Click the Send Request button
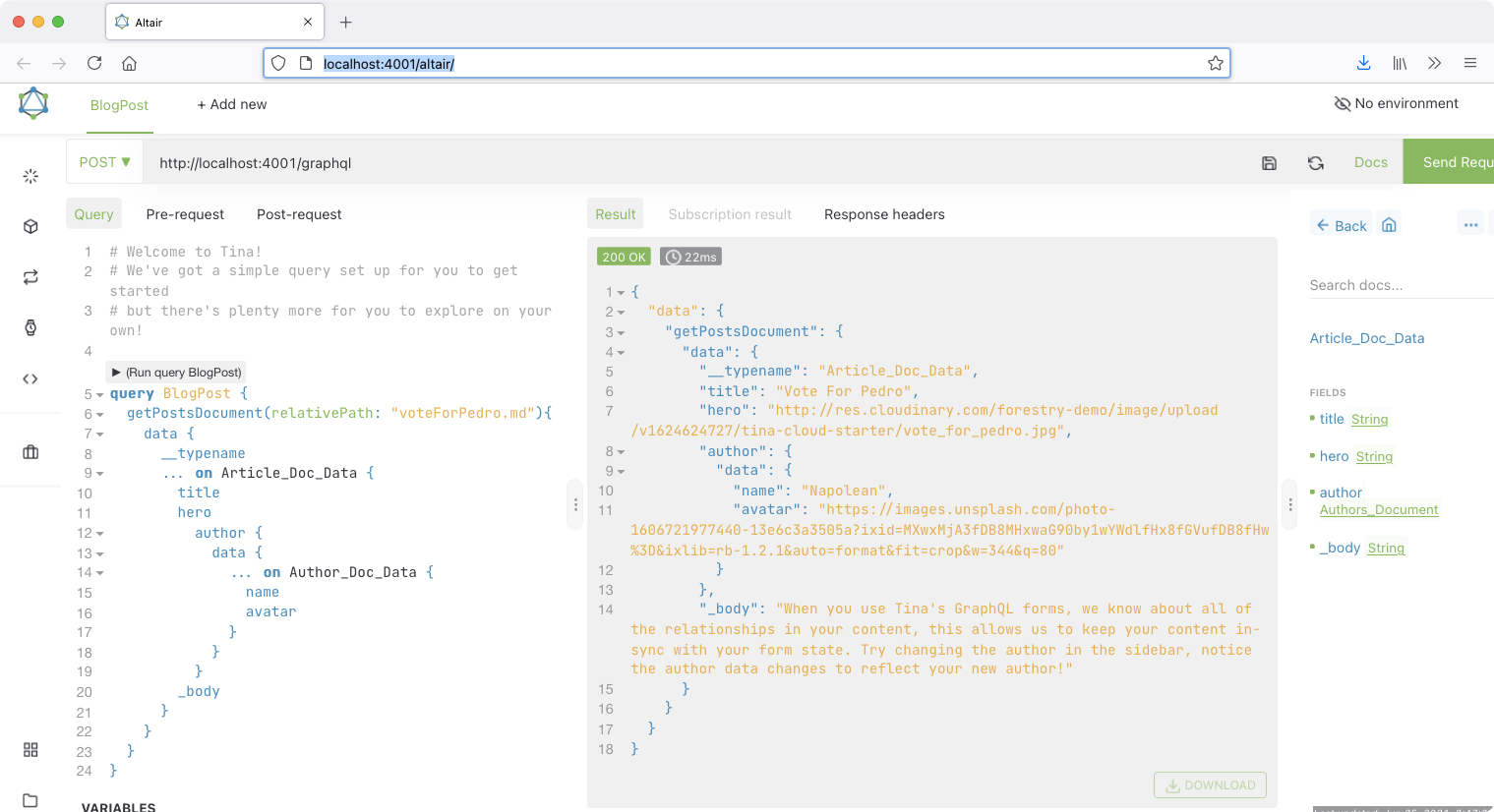 click(x=1449, y=162)
